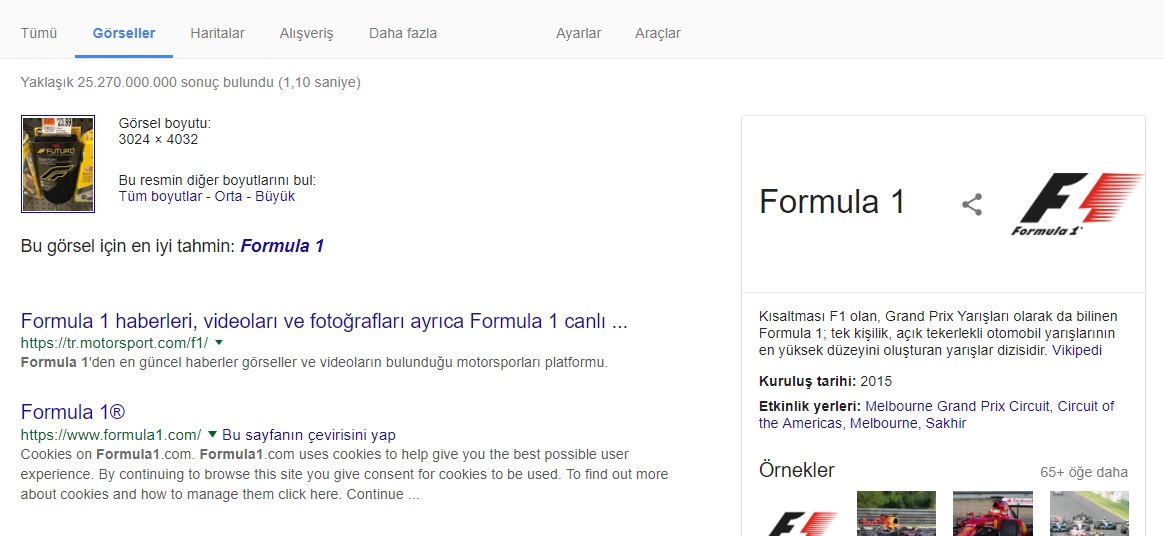Click the Görsel boyutu 3024 × 4032 text
Screen dimensions: 1164x536
[x=165, y=131]
